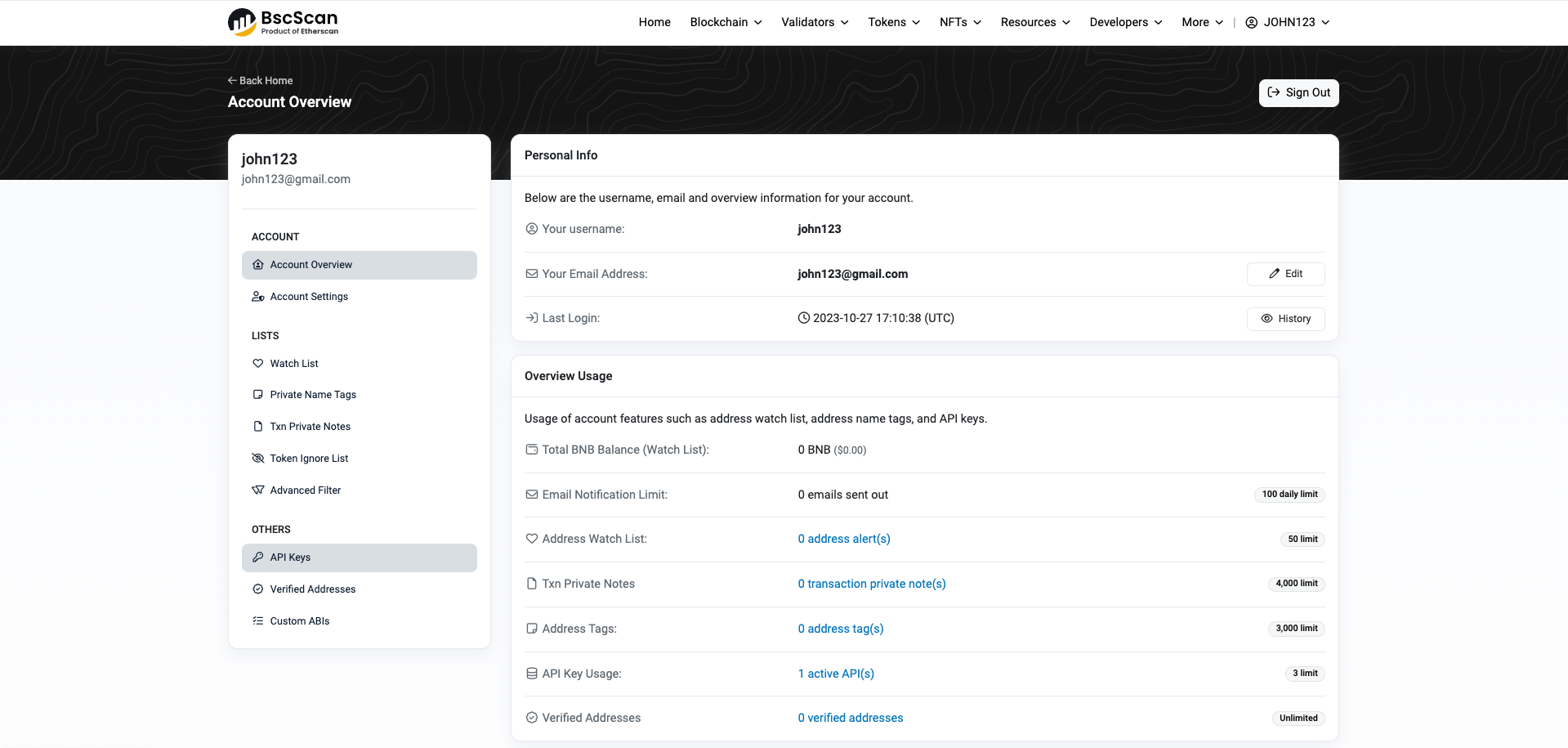The width and height of the screenshot is (1568, 748).
Task: Click the list icon beside Custom ABIs
Action: pos(258,621)
